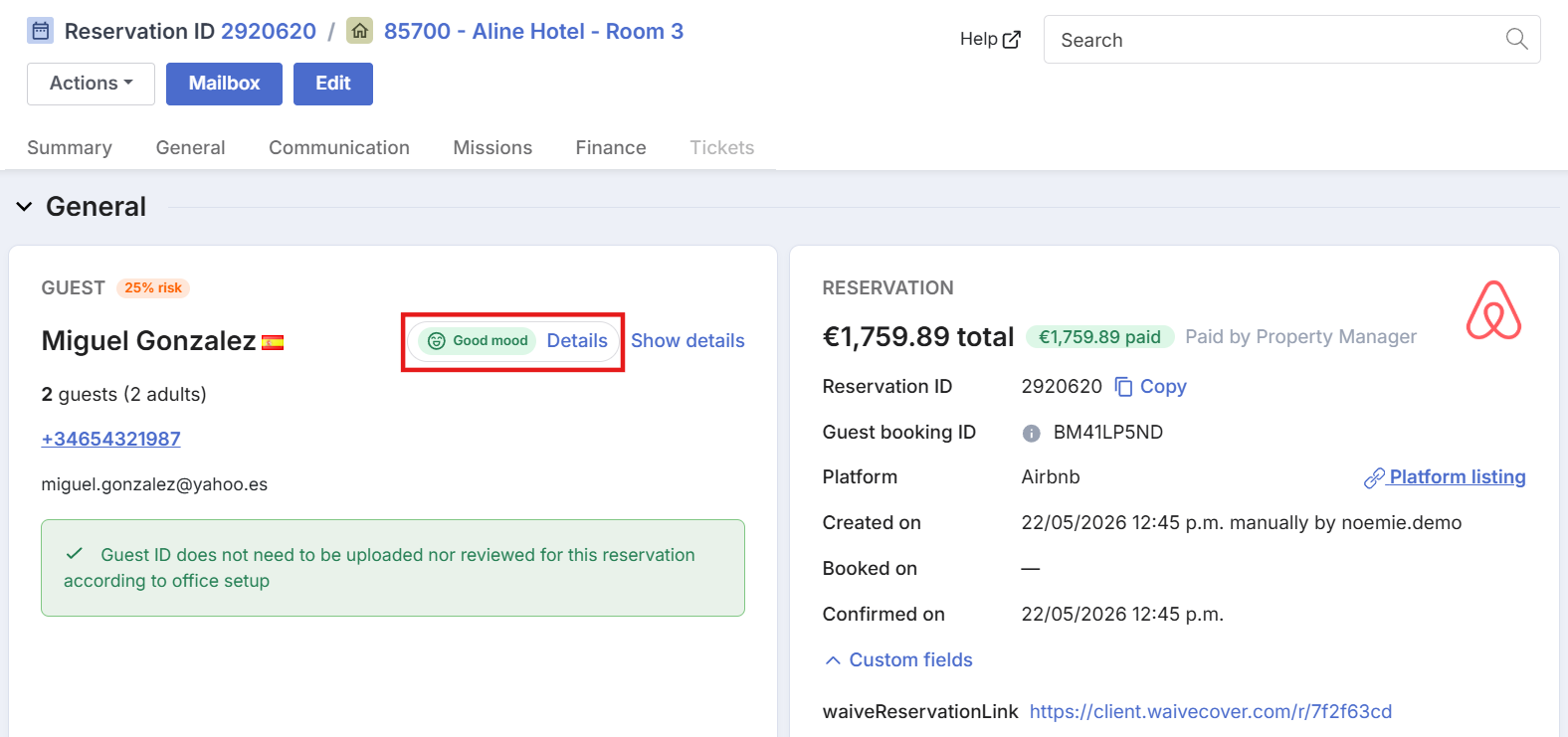The width and height of the screenshot is (1568, 737).
Task: Click the guest email miguel.gonzalez@yahoo.es
Action: click(154, 484)
